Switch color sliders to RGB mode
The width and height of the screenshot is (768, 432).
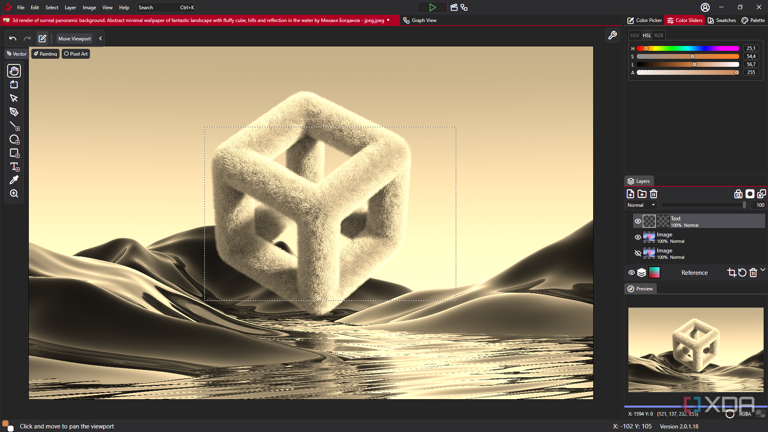[x=659, y=35]
